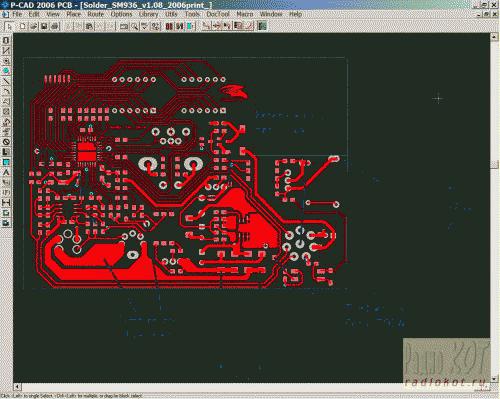
Task: Select the Place Component tool at top of sidebar
Action: [6, 40]
